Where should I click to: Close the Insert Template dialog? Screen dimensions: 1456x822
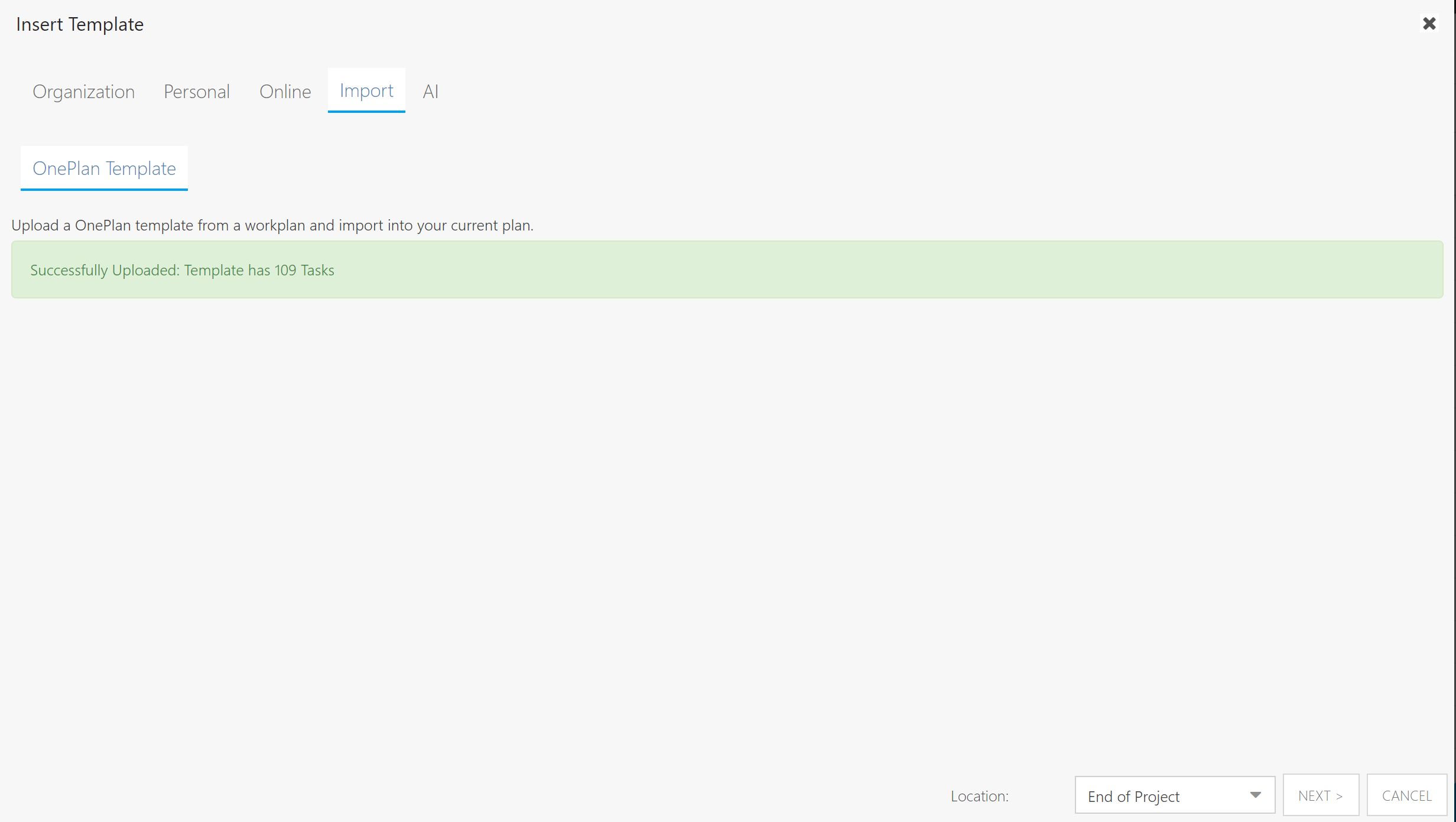click(1429, 24)
